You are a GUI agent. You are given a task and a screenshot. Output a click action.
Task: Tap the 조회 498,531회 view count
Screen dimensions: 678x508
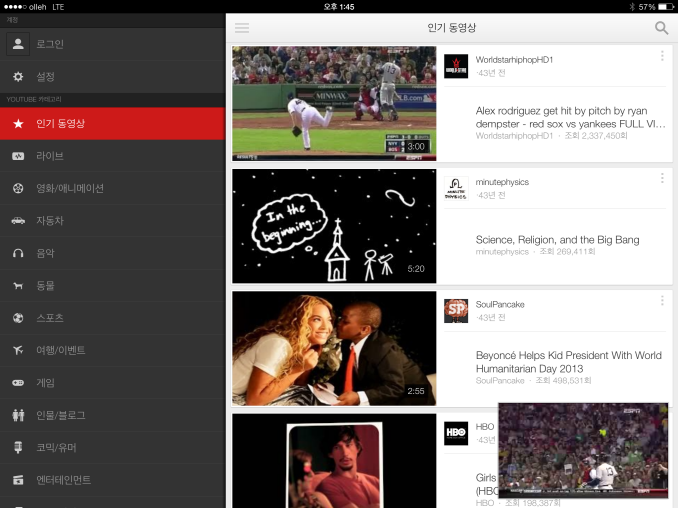563,380
